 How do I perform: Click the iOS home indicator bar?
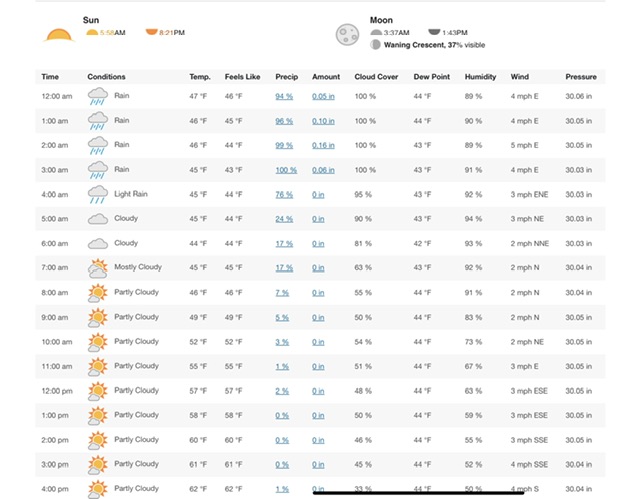(x=418, y=493)
